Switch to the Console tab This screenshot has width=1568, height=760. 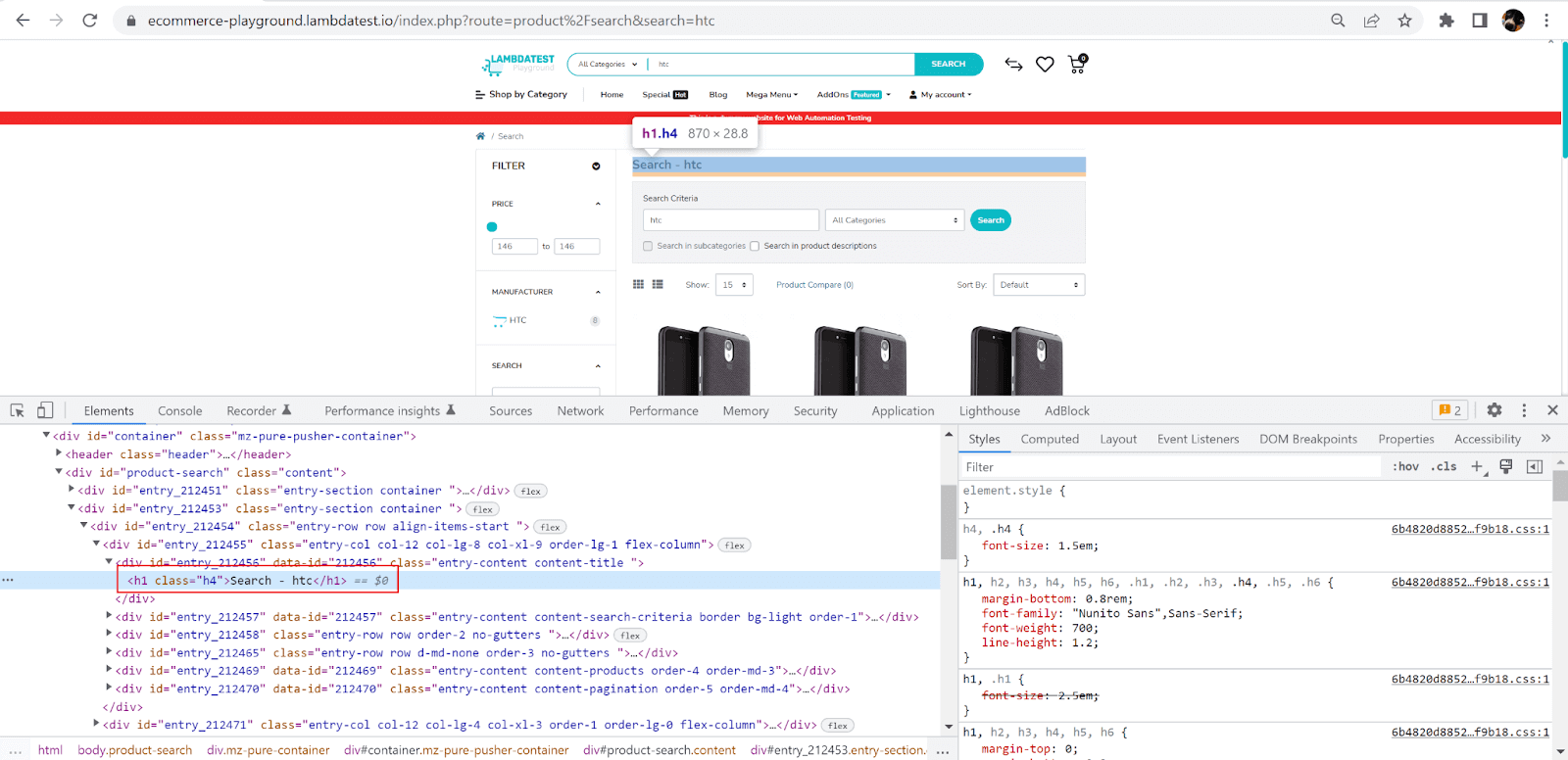(180, 411)
